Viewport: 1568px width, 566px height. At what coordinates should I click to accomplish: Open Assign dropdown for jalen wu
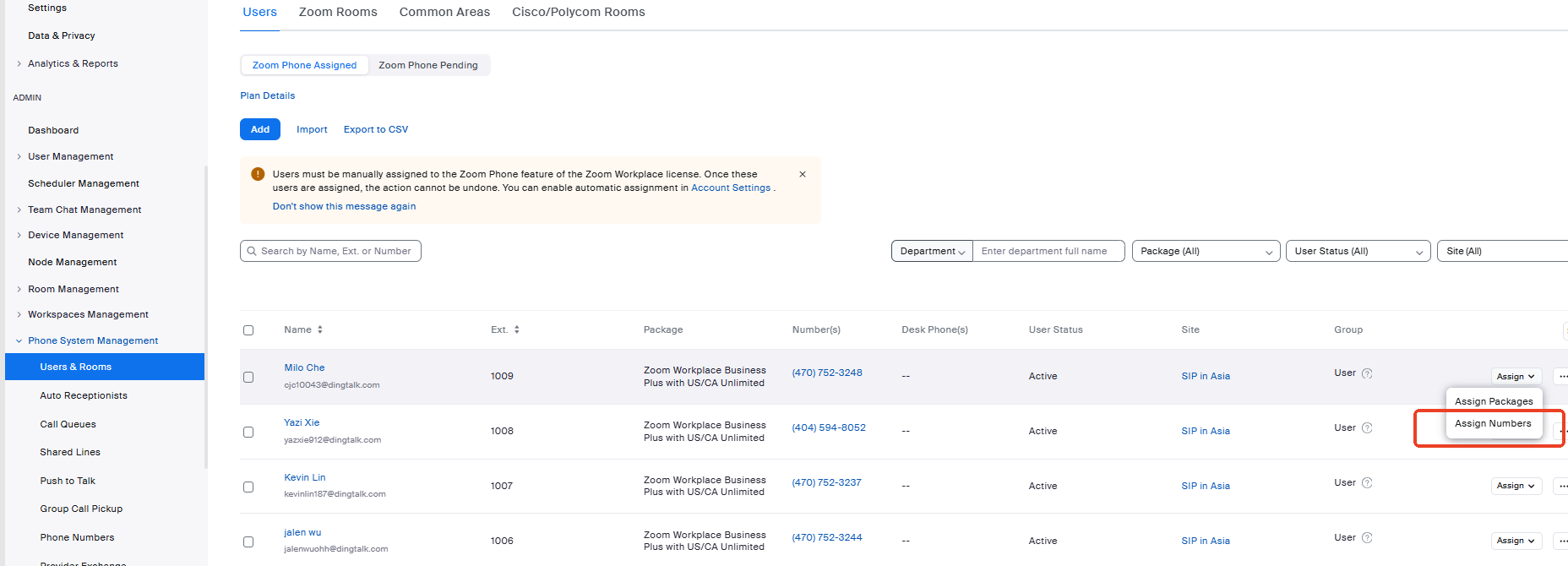(x=1516, y=541)
